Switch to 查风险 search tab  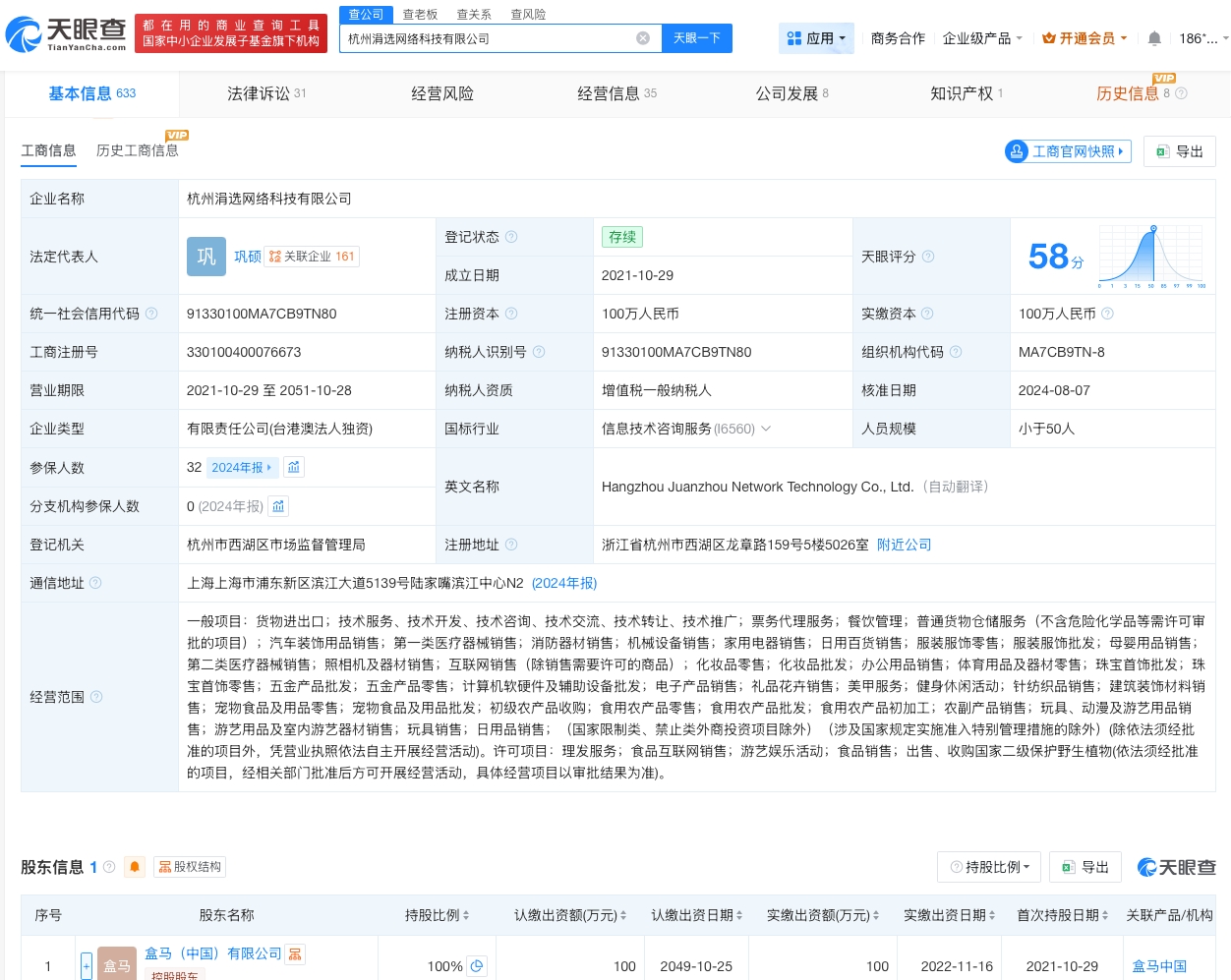[x=528, y=14]
